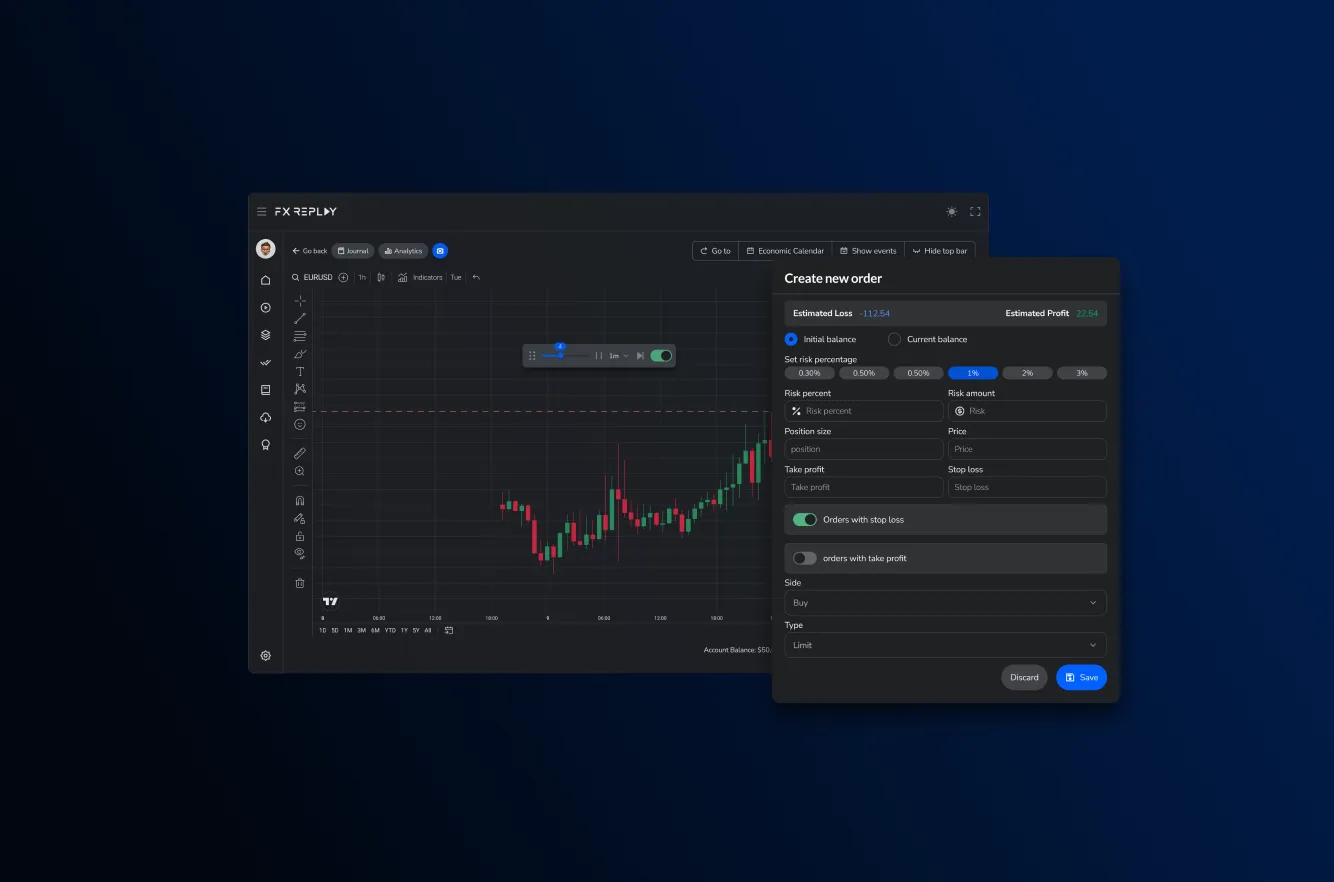Select the text annotation tool
Screen dimensions: 1334x882
299,370
